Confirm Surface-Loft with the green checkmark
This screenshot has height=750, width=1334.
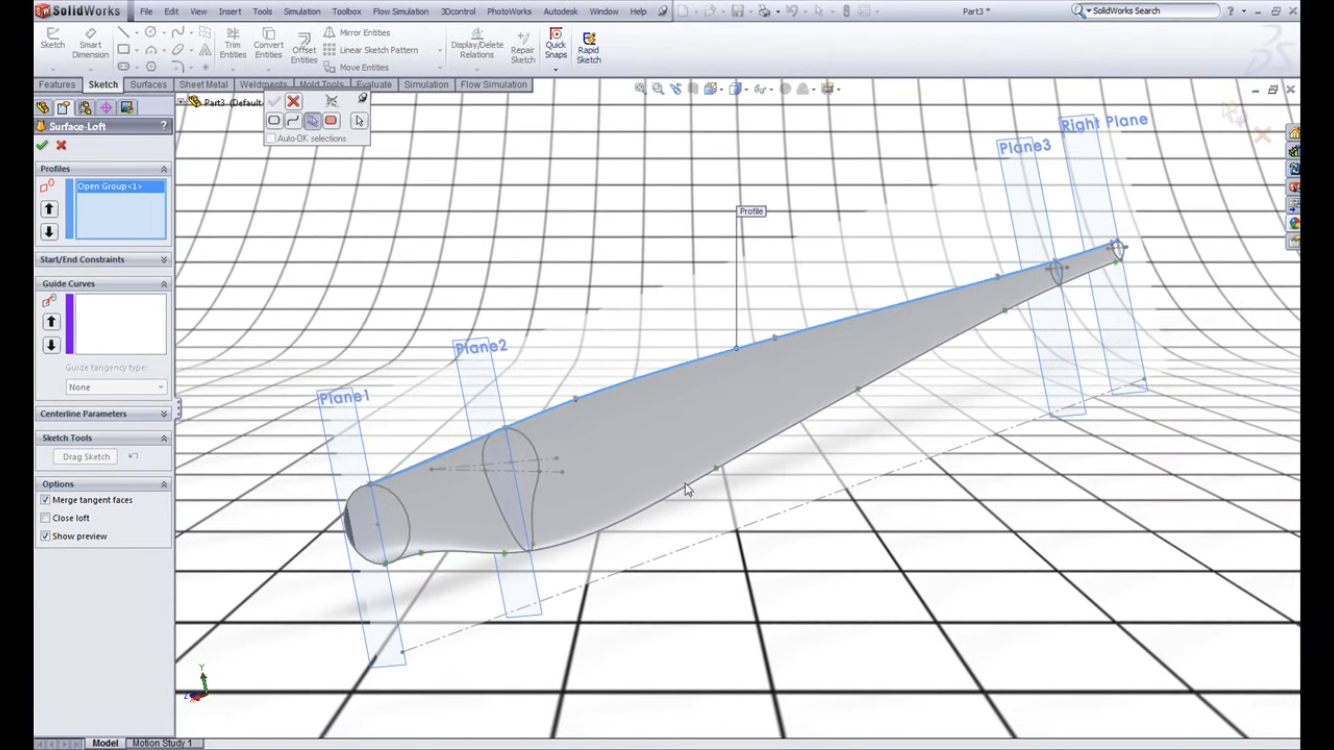tap(42, 145)
